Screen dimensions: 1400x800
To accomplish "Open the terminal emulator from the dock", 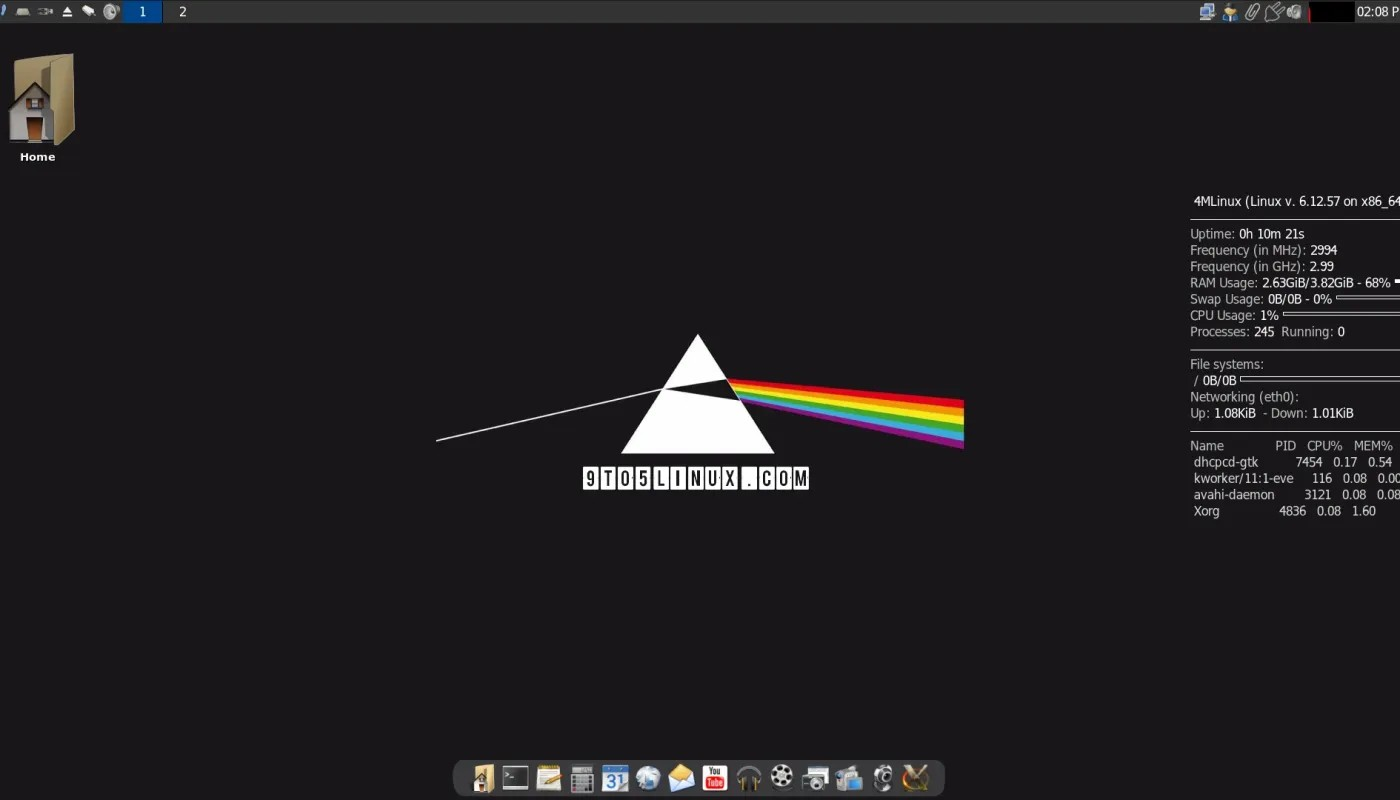I will [515, 777].
